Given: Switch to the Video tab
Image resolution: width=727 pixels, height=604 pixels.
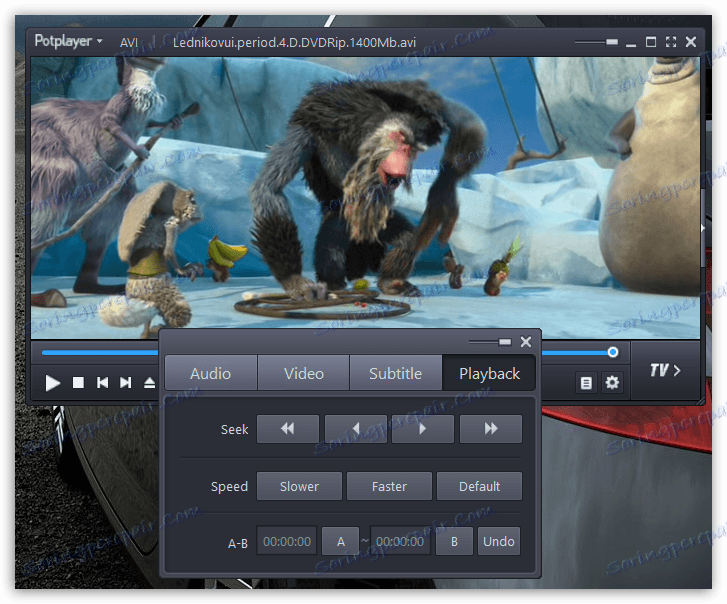Looking at the screenshot, I should point(304,374).
